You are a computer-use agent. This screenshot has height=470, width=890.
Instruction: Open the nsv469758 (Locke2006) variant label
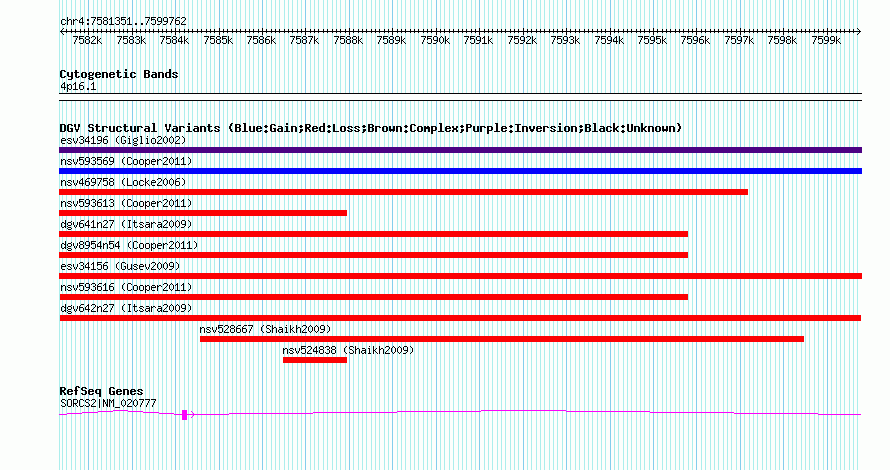pos(123,182)
